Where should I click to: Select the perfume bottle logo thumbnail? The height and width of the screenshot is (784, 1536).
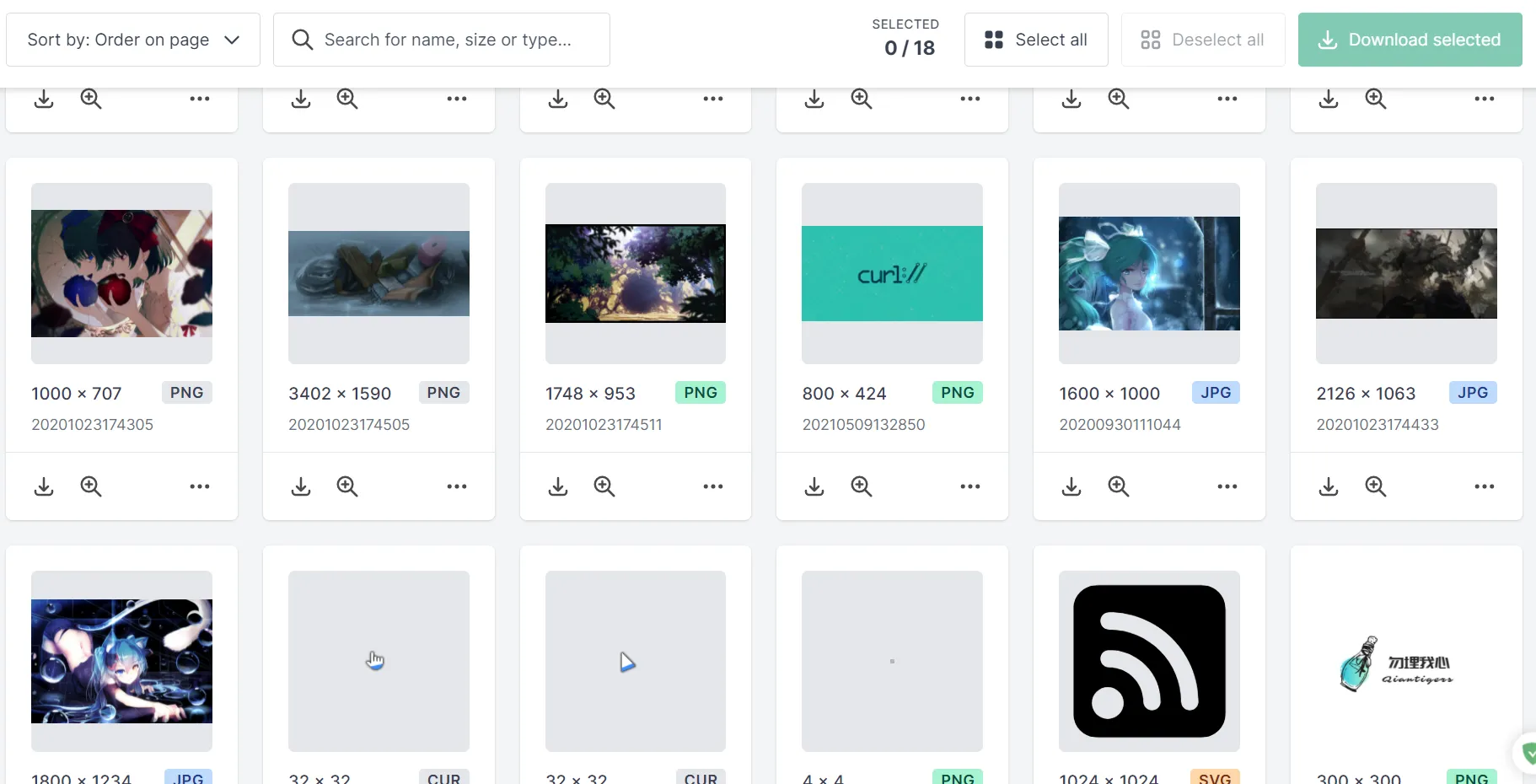tap(1406, 661)
